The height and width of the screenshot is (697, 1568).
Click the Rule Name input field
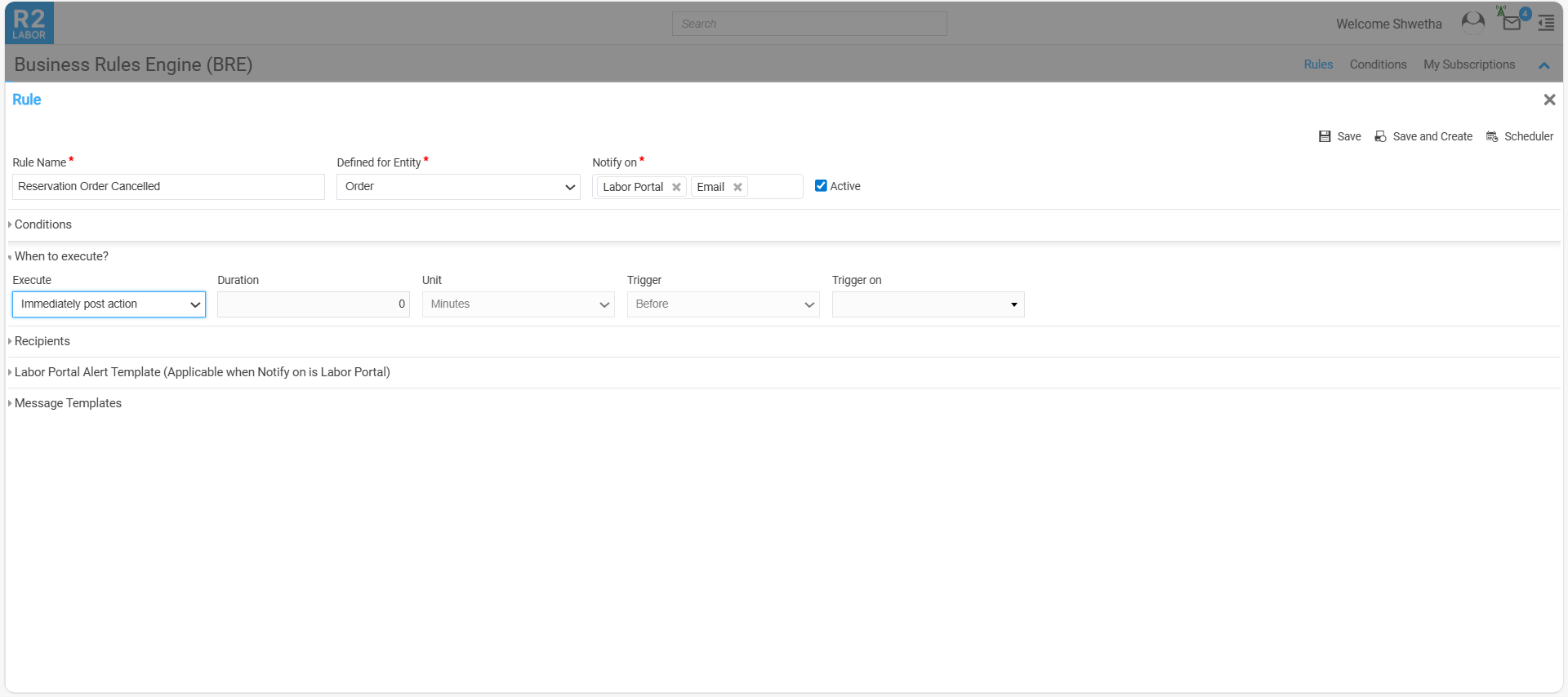[x=168, y=187]
